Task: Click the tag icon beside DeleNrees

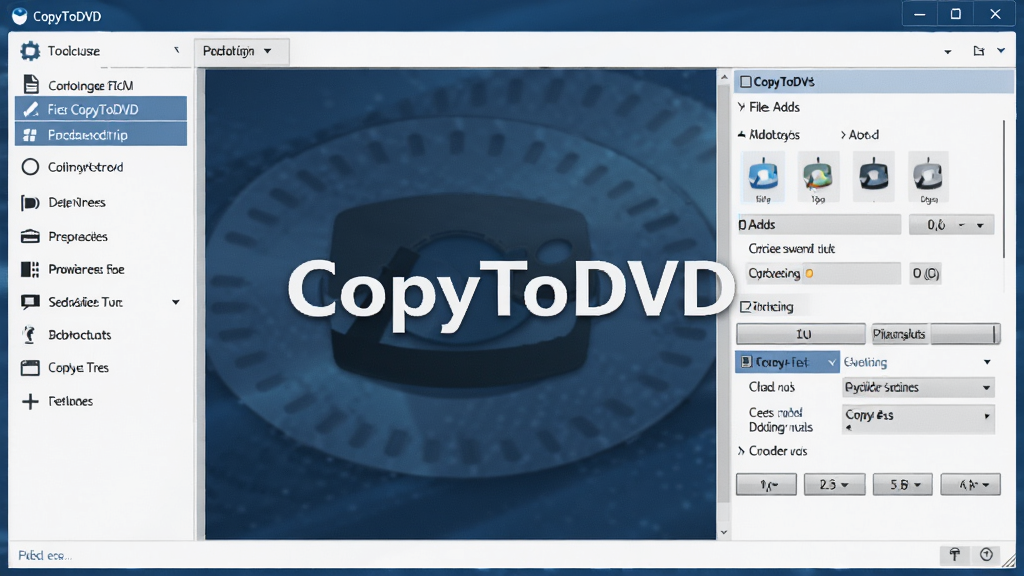Action: (30, 202)
